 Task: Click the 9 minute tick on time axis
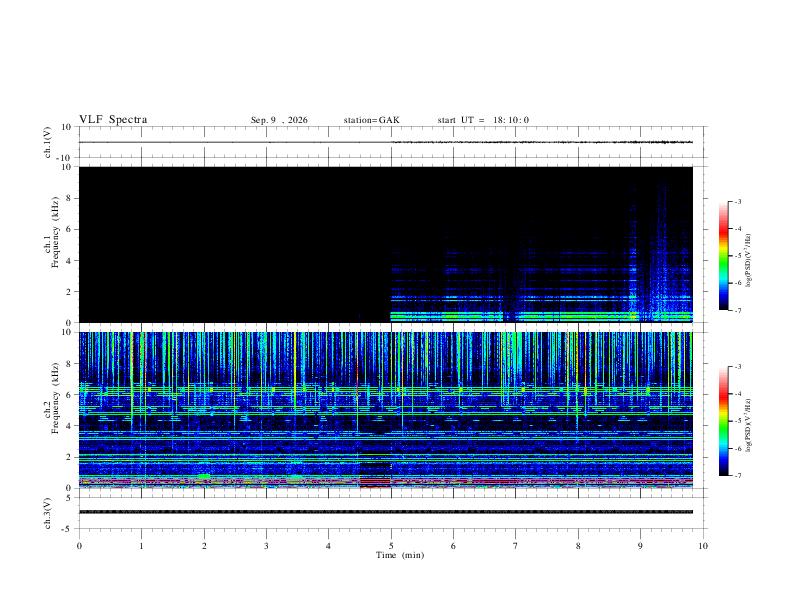[640, 546]
